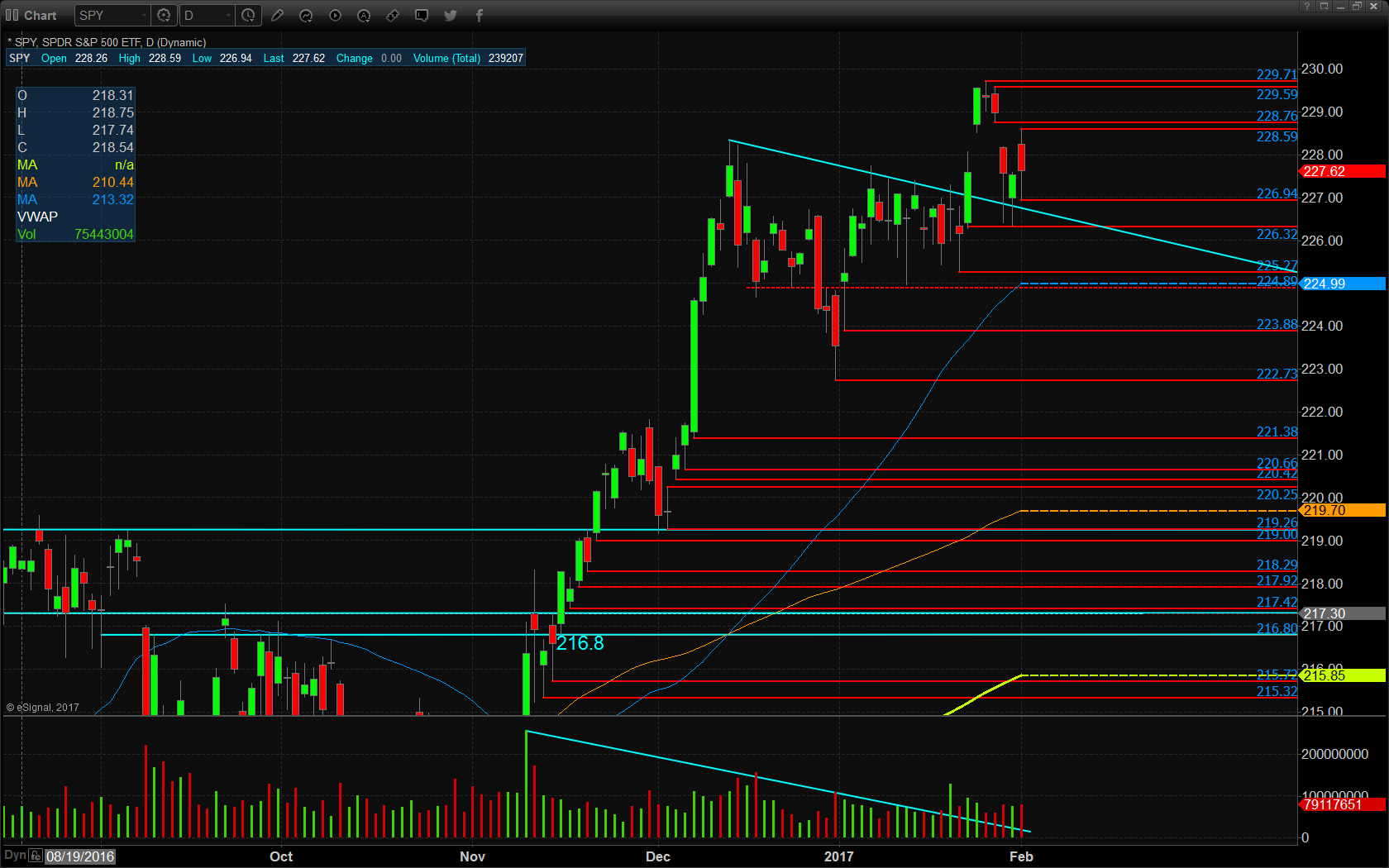This screenshot has width=1389, height=868.
Task: Click the symbol link arrows icon
Action: click(393, 15)
